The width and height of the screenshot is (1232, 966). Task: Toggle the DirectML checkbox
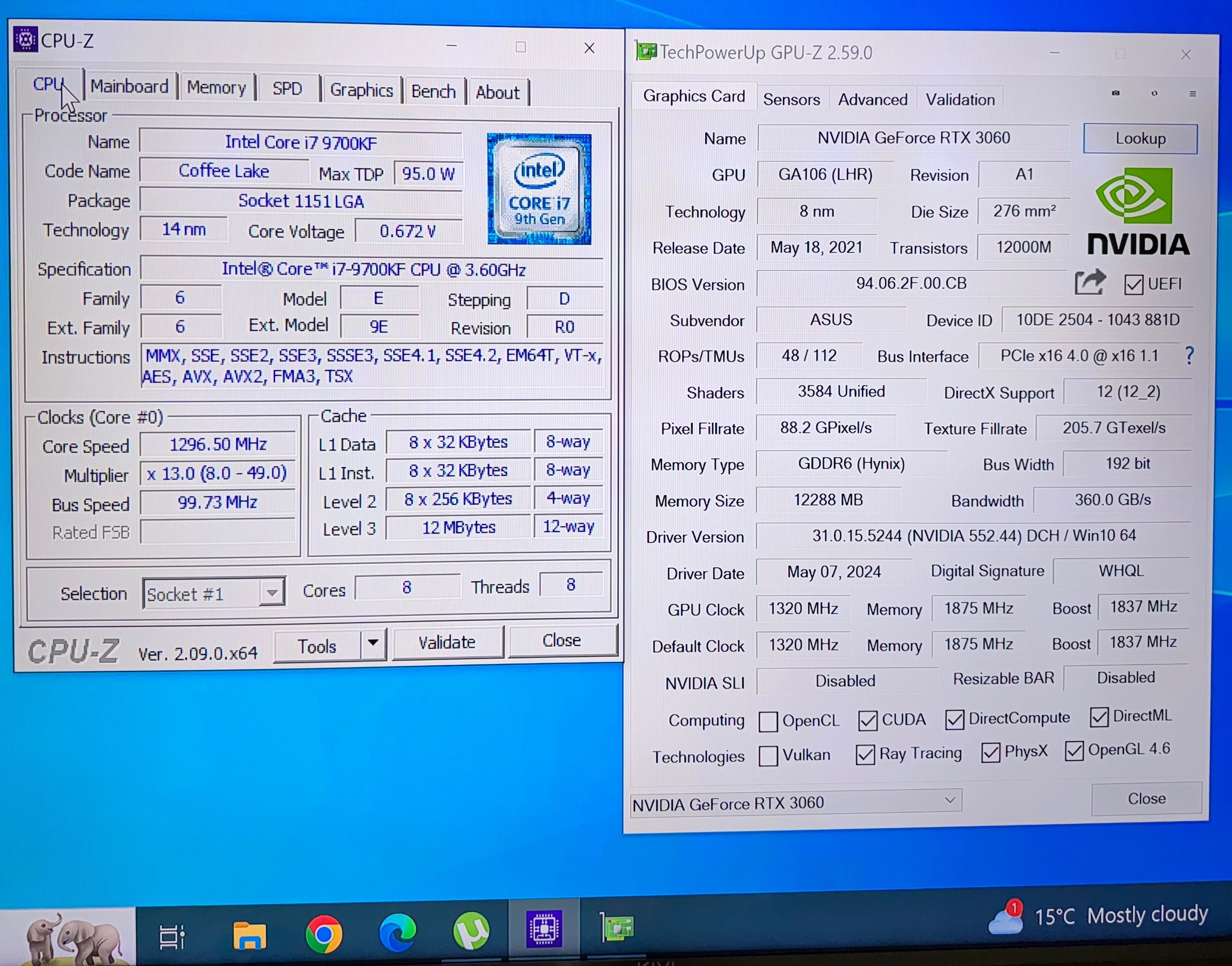pyautogui.click(x=1099, y=717)
